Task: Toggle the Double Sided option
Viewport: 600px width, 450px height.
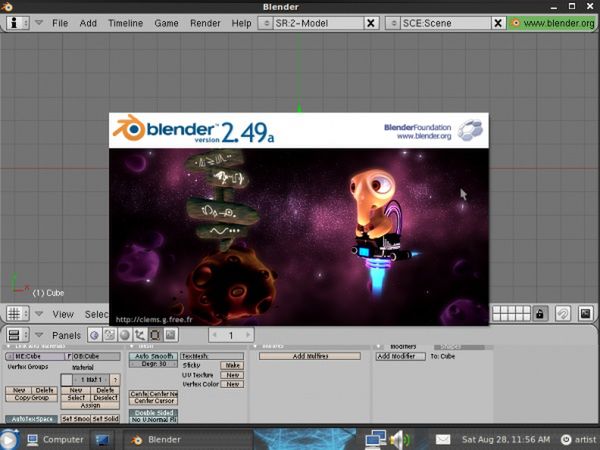Action: tap(153, 413)
